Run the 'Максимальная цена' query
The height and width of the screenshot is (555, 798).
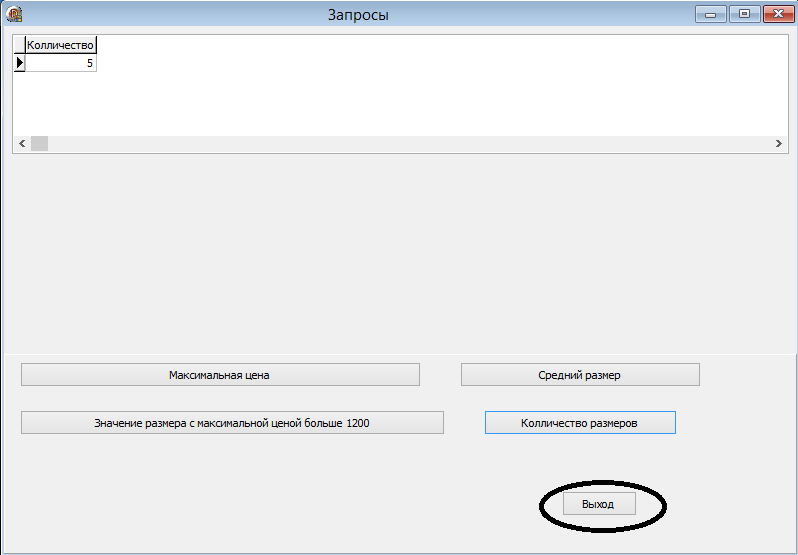[x=220, y=375]
